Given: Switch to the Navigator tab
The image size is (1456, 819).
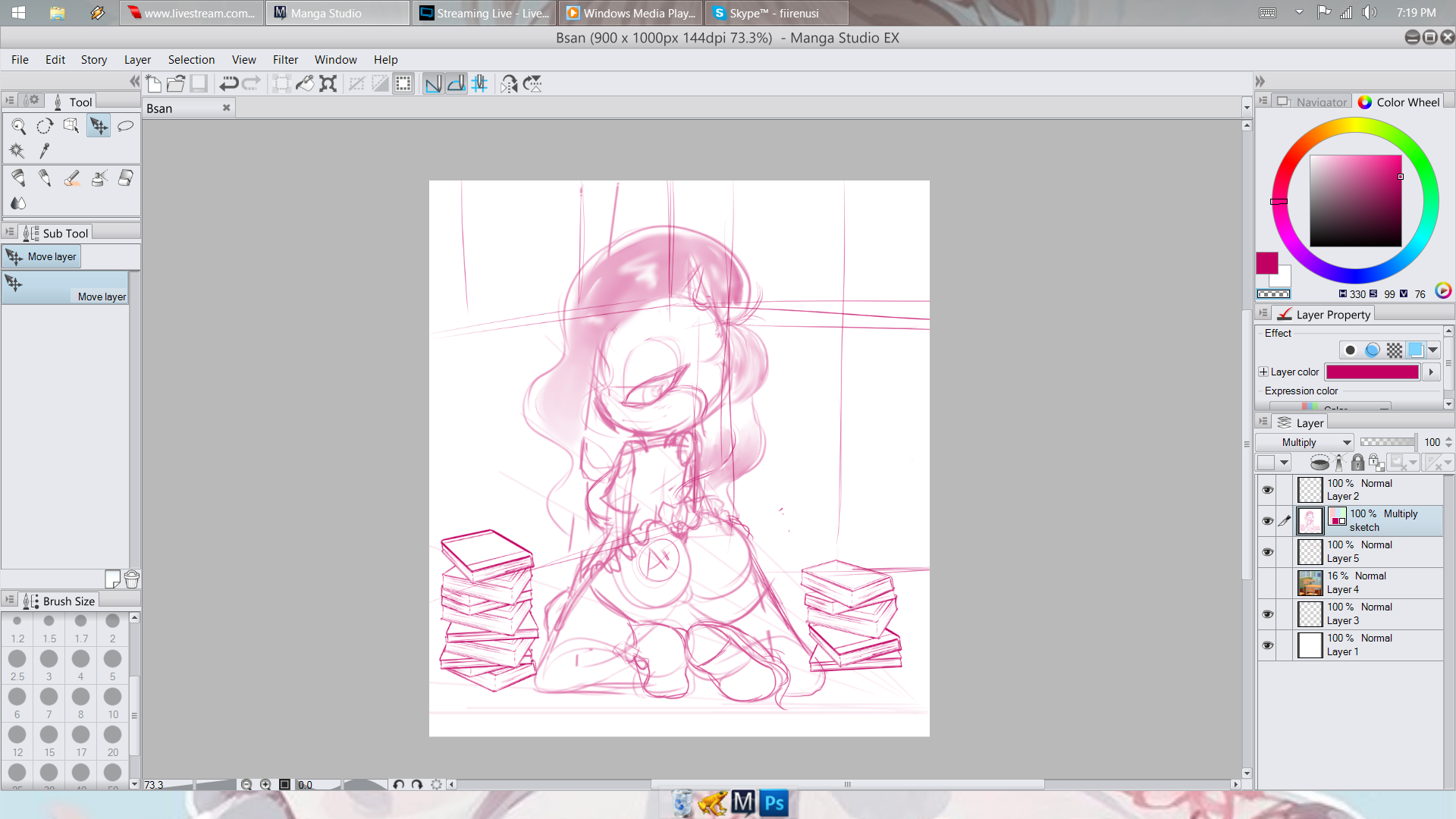Looking at the screenshot, I should (1313, 102).
